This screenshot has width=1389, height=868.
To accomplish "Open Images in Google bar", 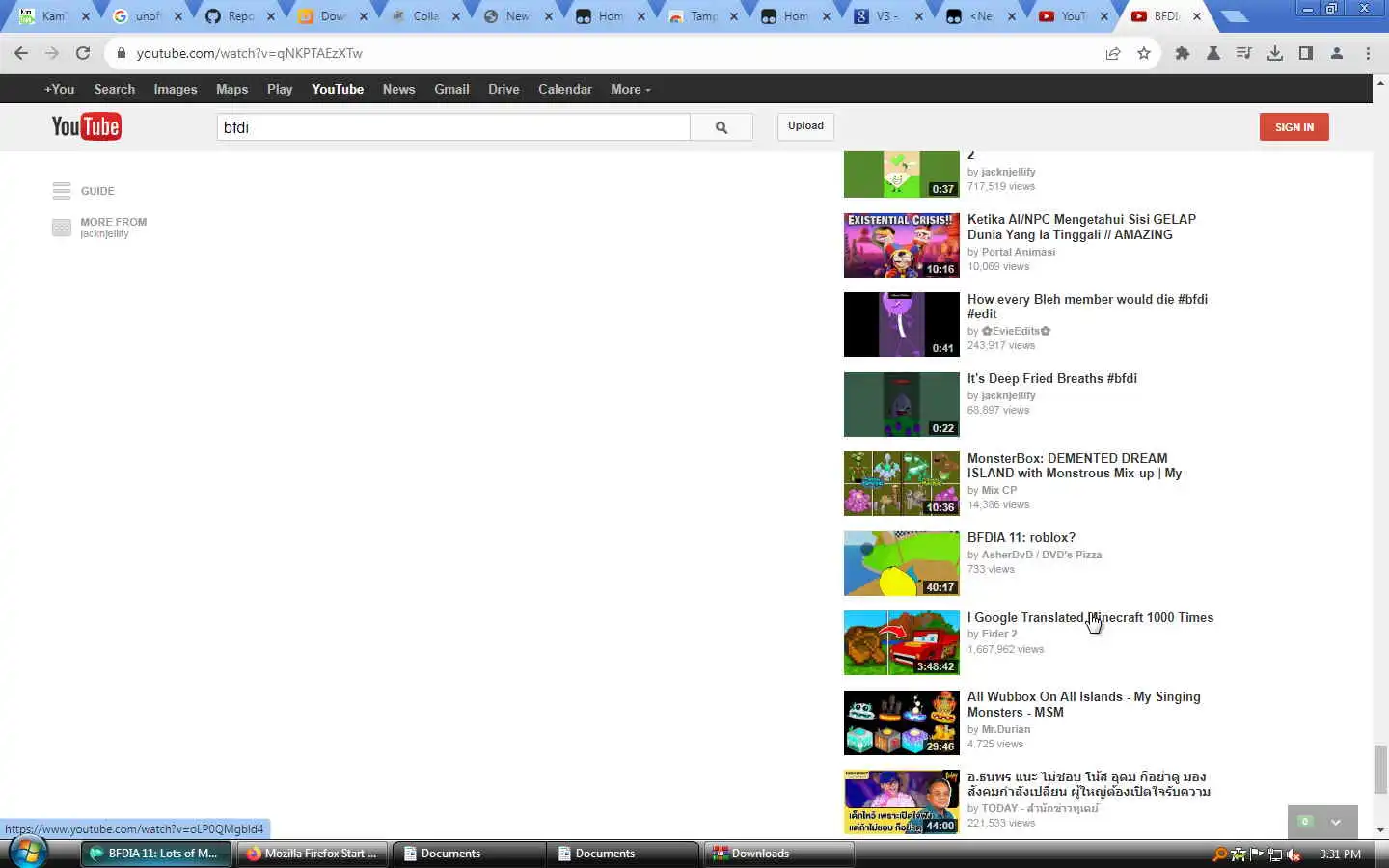I will [x=176, y=89].
